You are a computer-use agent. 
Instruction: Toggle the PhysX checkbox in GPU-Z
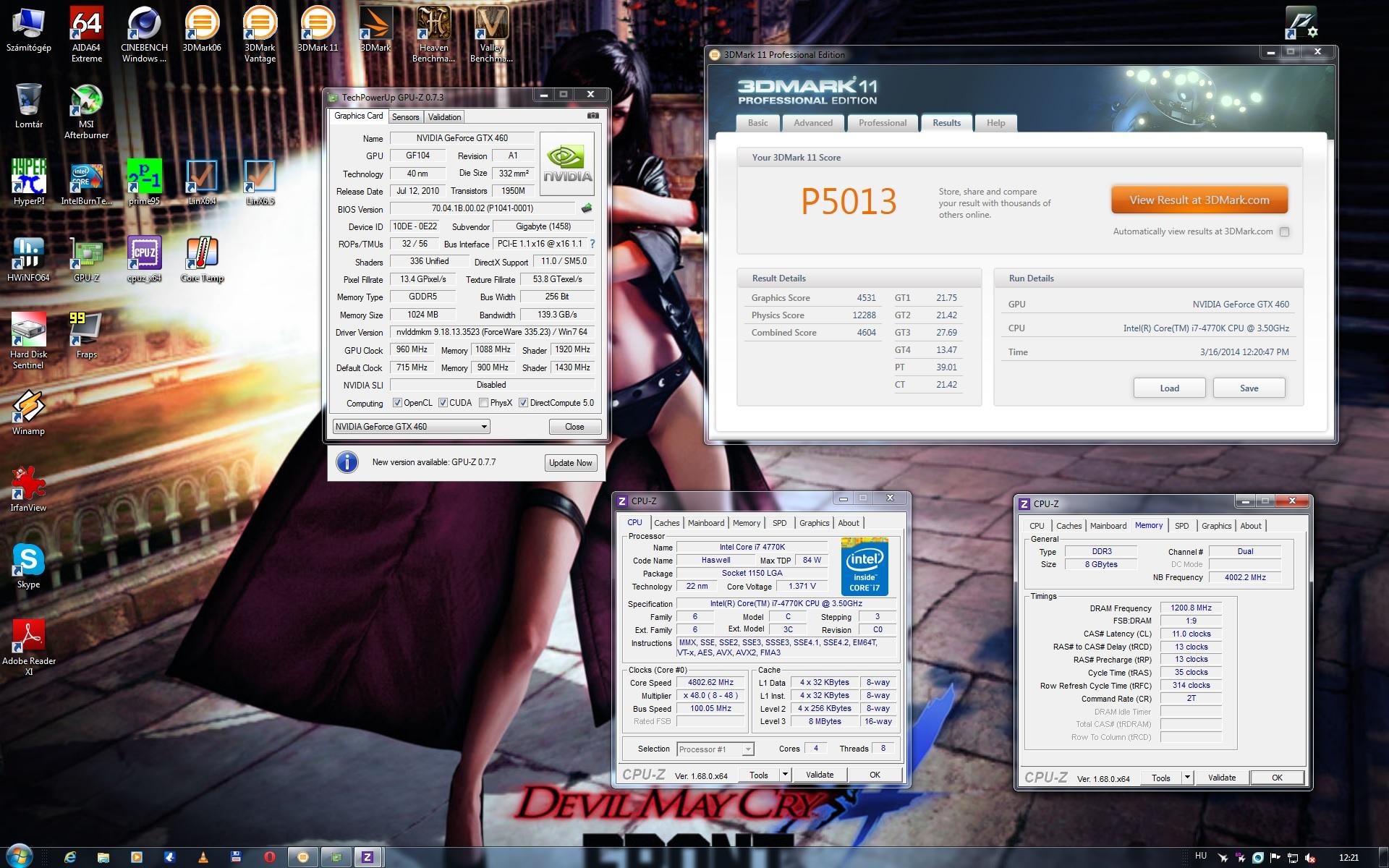[483, 403]
